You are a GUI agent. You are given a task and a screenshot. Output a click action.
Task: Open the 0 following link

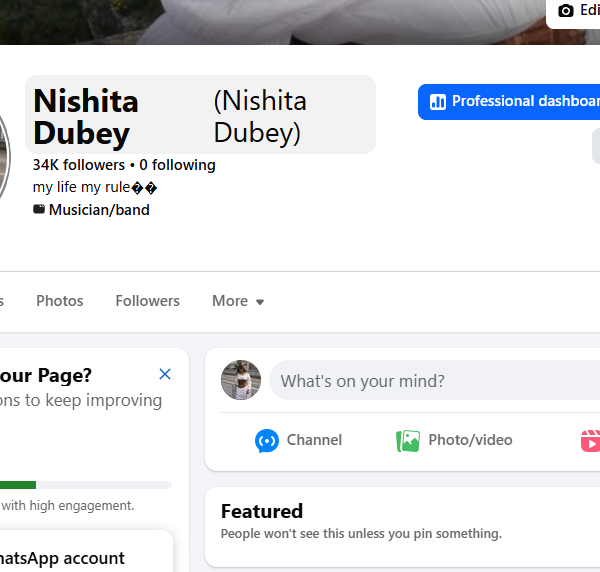point(177,165)
